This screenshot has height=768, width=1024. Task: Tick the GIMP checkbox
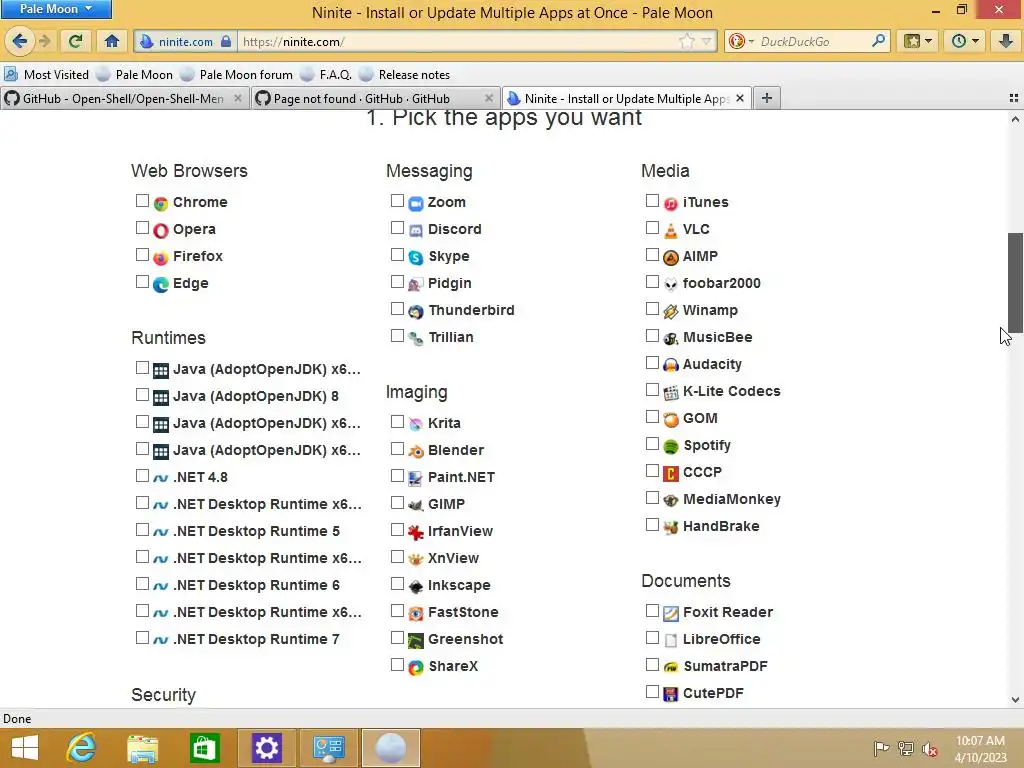point(397,502)
